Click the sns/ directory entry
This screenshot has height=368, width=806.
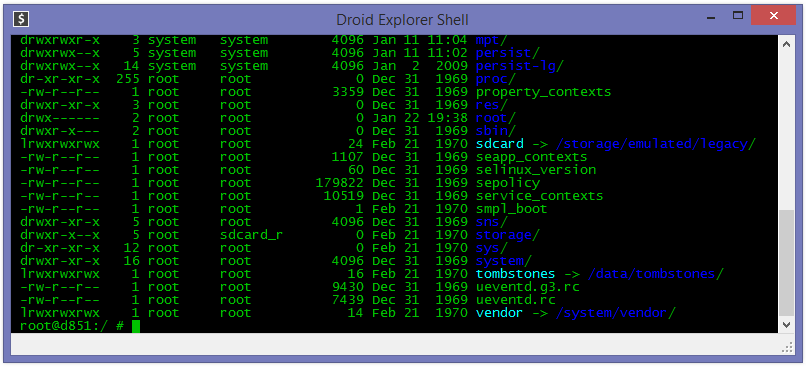(x=492, y=222)
